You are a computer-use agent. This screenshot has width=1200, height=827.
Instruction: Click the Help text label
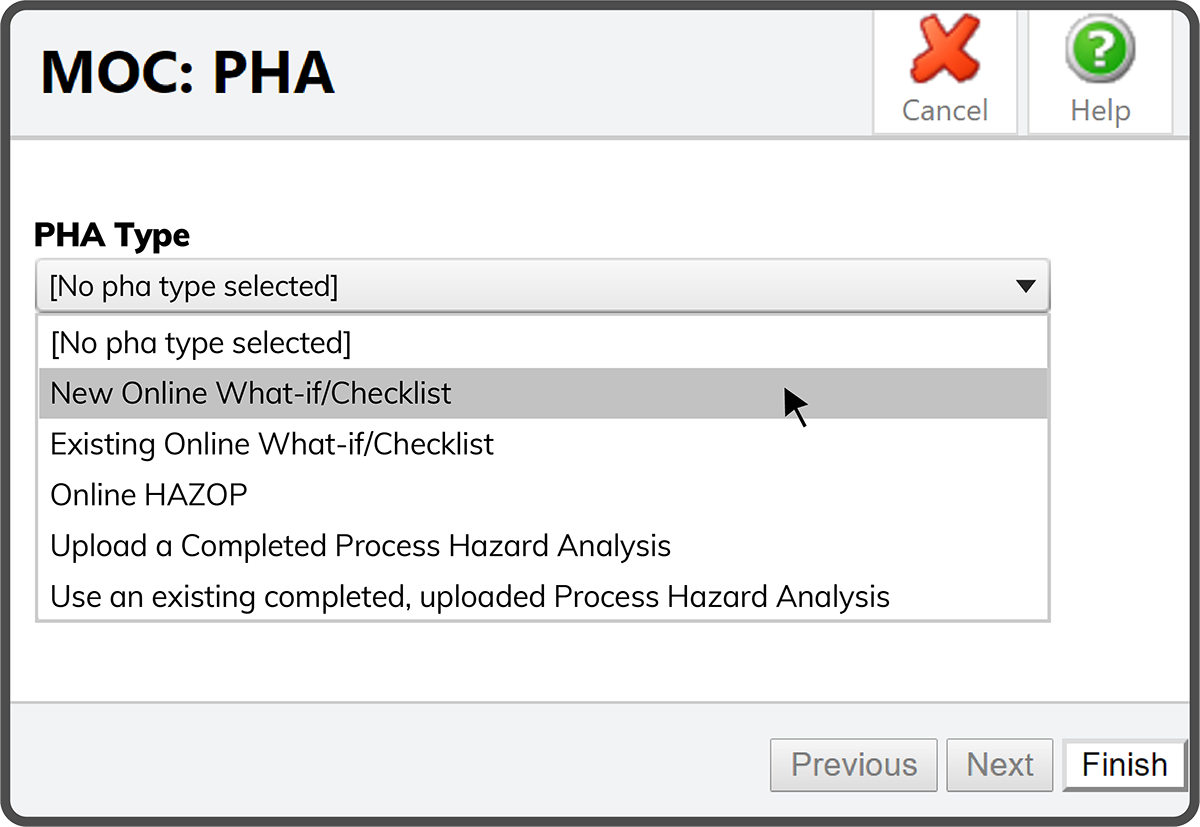click(1099, 110)
